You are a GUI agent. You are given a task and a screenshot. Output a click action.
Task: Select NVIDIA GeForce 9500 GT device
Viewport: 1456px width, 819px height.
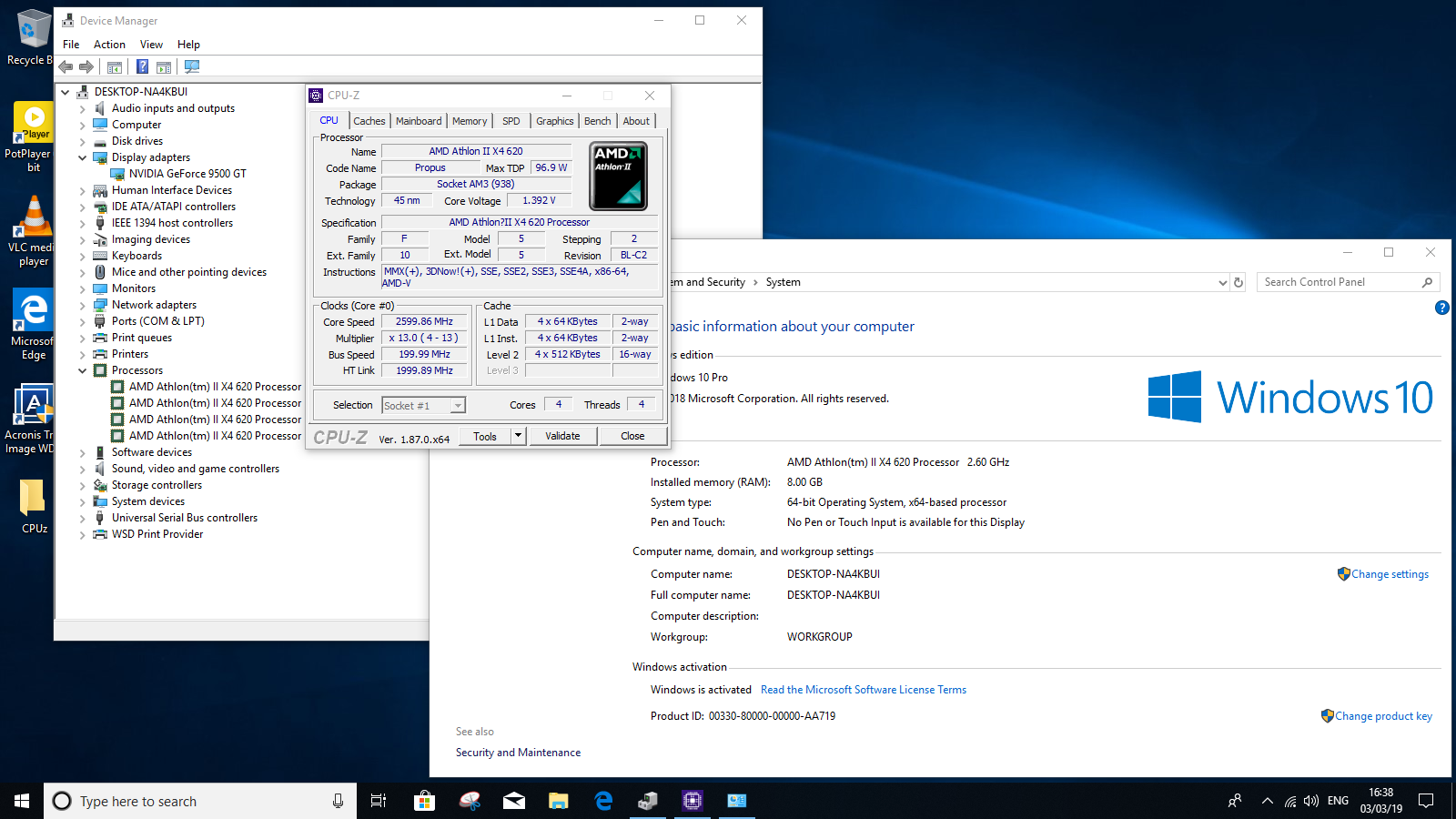click(x=187, y=174)
